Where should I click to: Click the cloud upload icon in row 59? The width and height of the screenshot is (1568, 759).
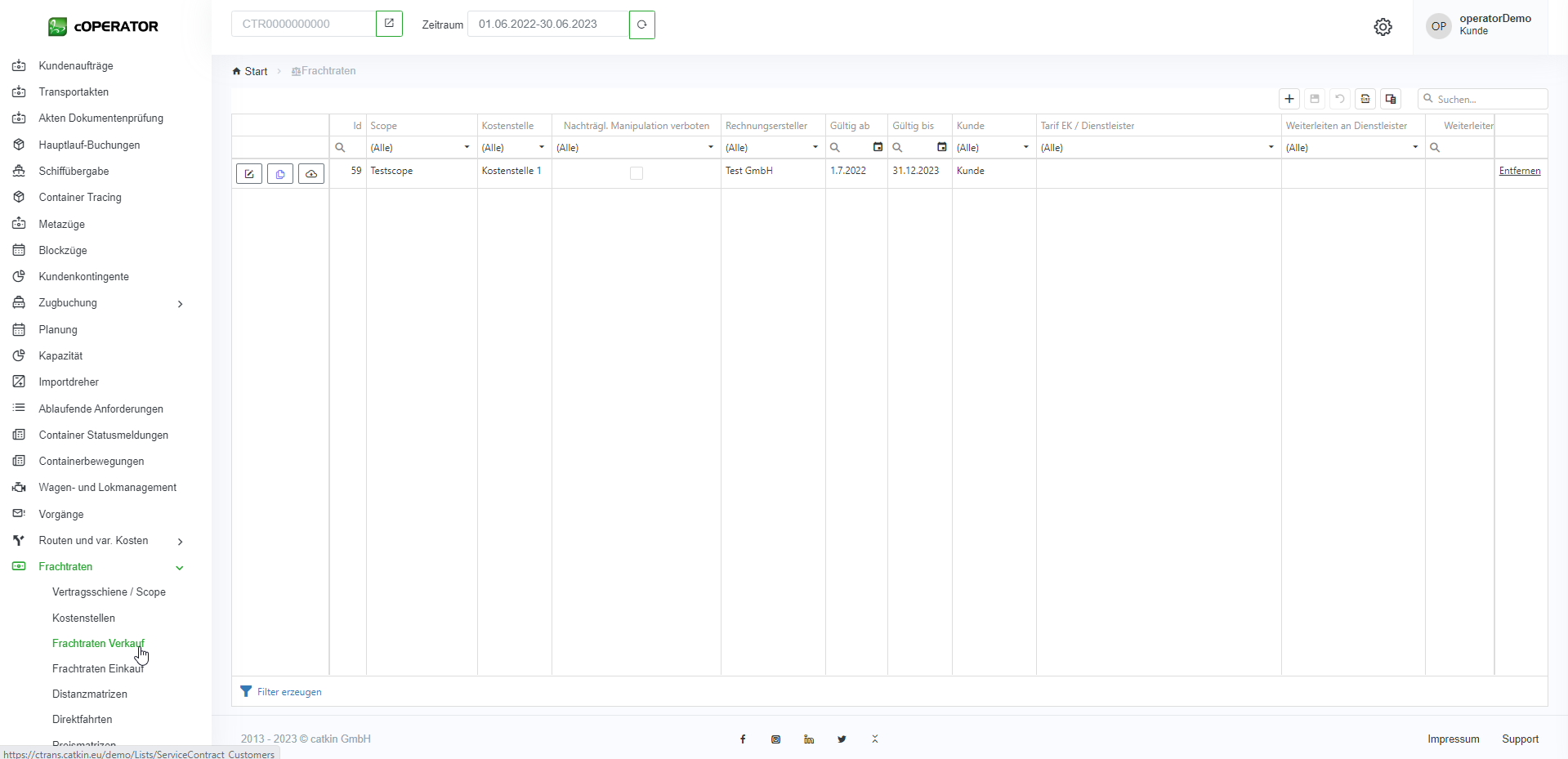pyautogui.click(x=311, y=174)
